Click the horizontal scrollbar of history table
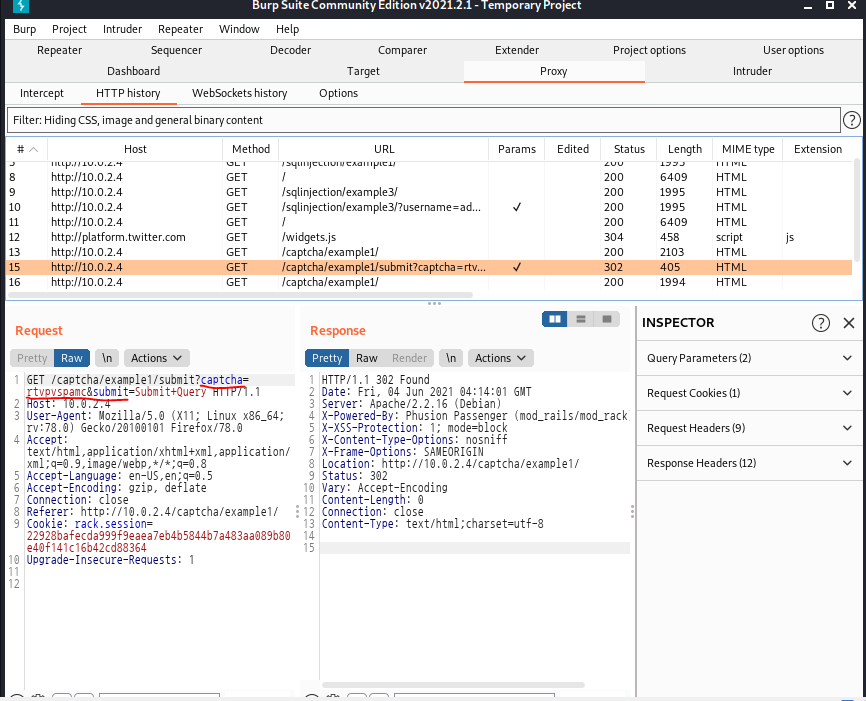The height and width of the screenshot is (701, 866). pos(240,295)
